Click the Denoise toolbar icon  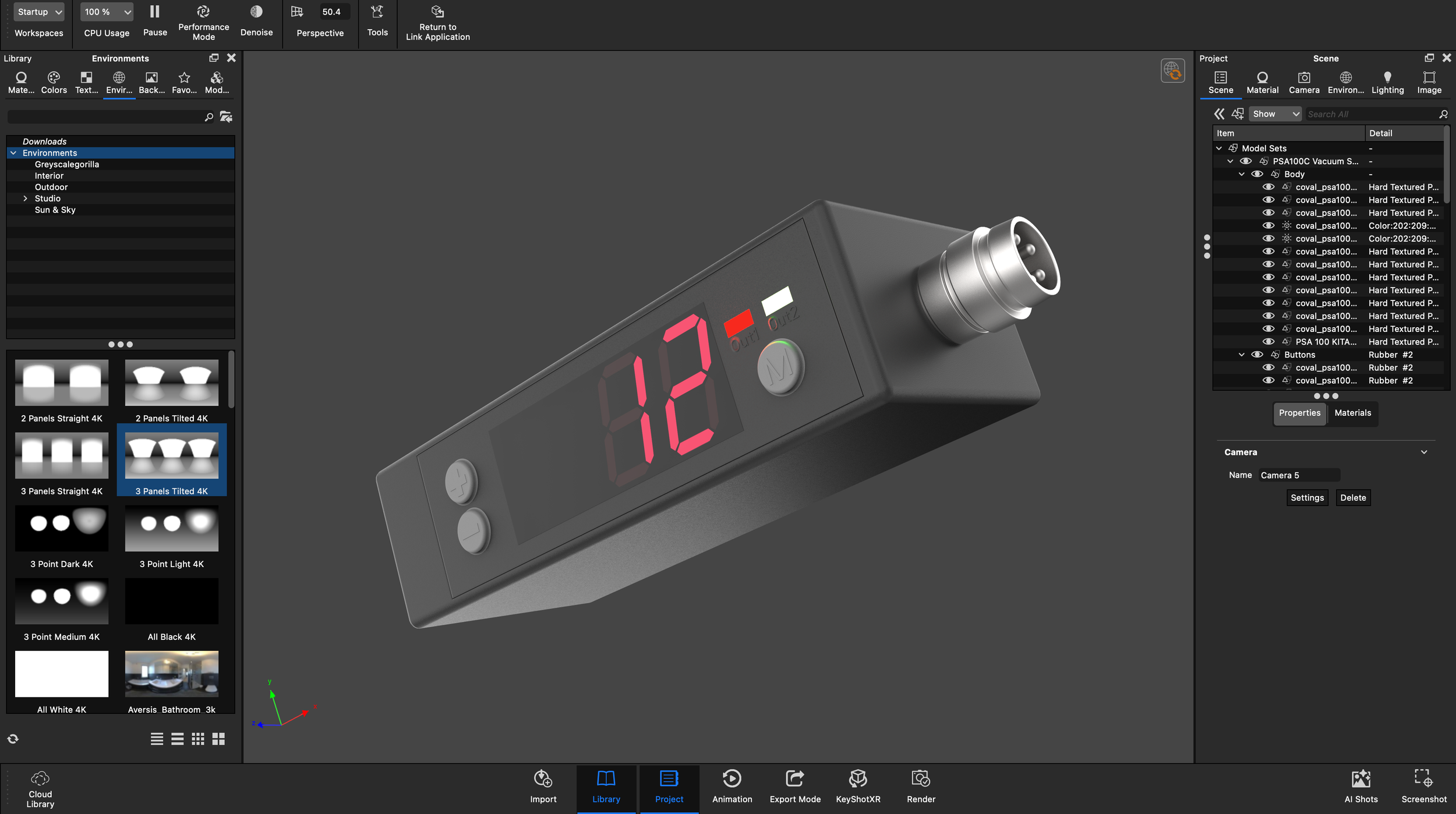(256, 12)
